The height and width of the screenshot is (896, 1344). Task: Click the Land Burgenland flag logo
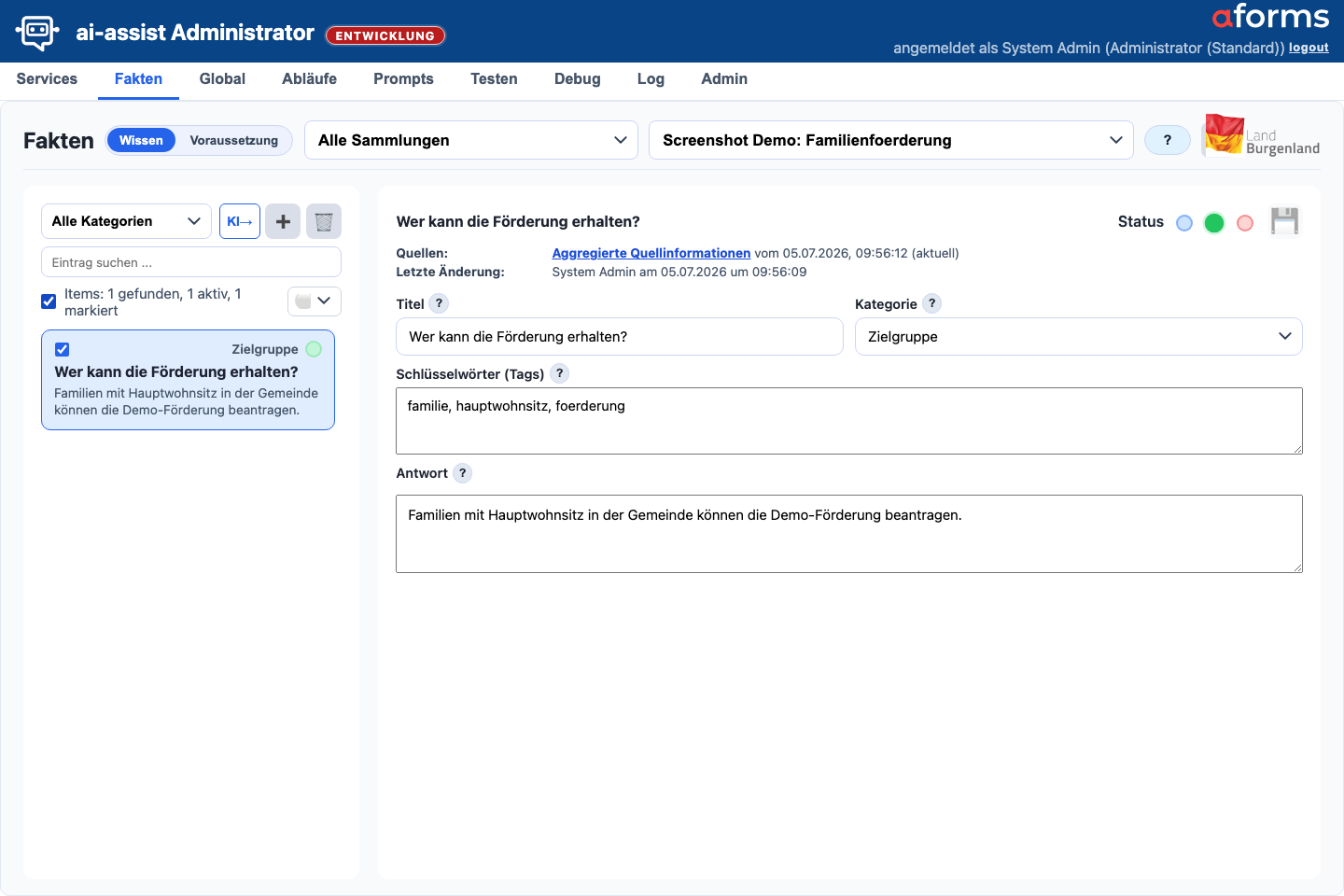click(1261, 135)
